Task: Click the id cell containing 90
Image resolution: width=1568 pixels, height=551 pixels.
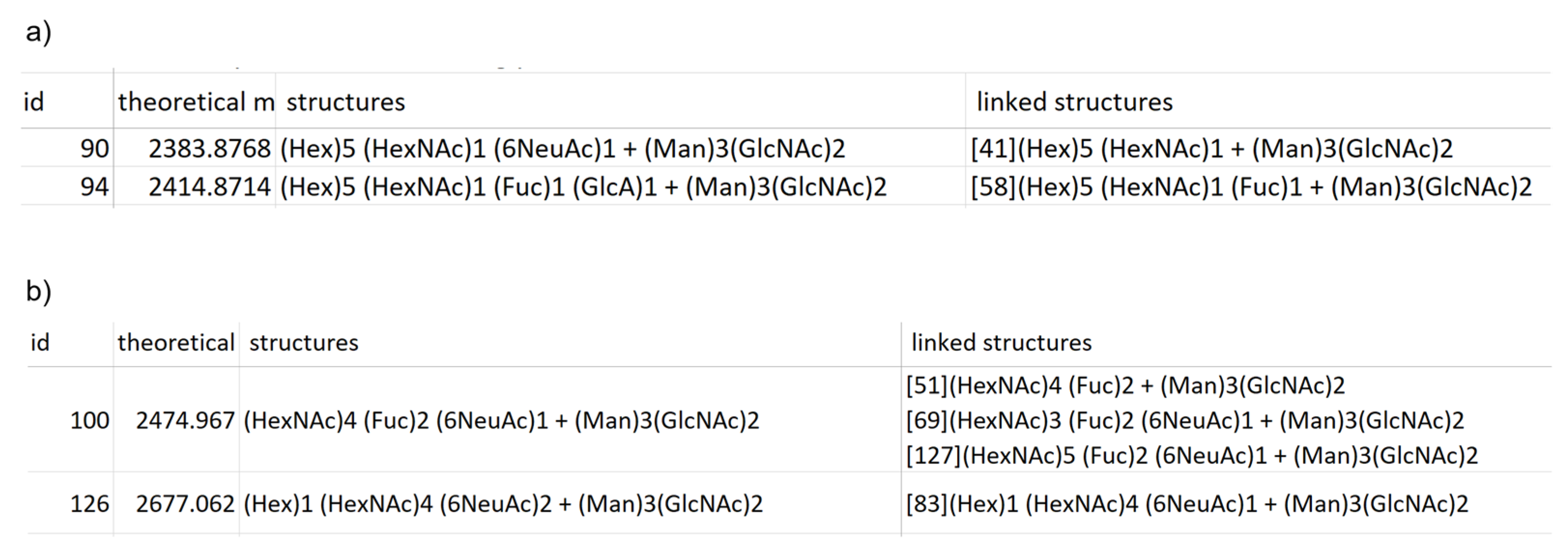Action: pyautogui.click(x=94, y=148)
